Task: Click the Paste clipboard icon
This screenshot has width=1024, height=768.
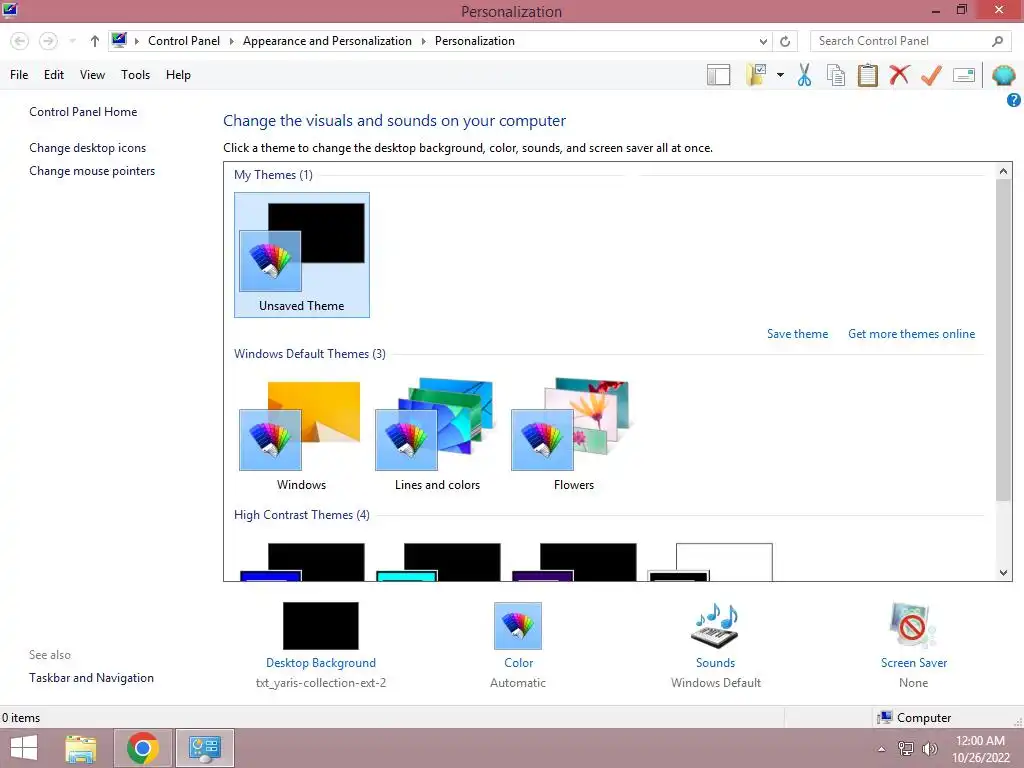Action: pos(867,74)
